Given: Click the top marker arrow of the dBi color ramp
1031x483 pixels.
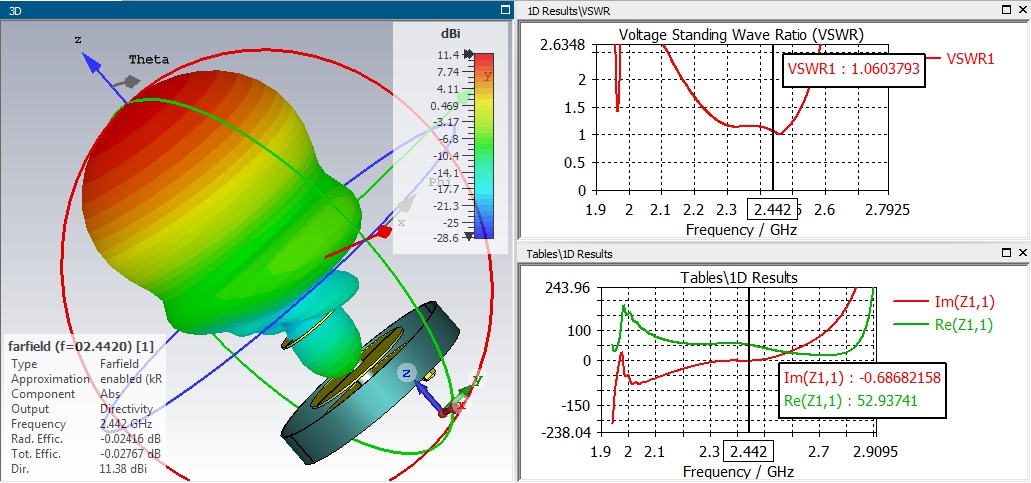Looking at the screenshot, I should tap(468, 54).
